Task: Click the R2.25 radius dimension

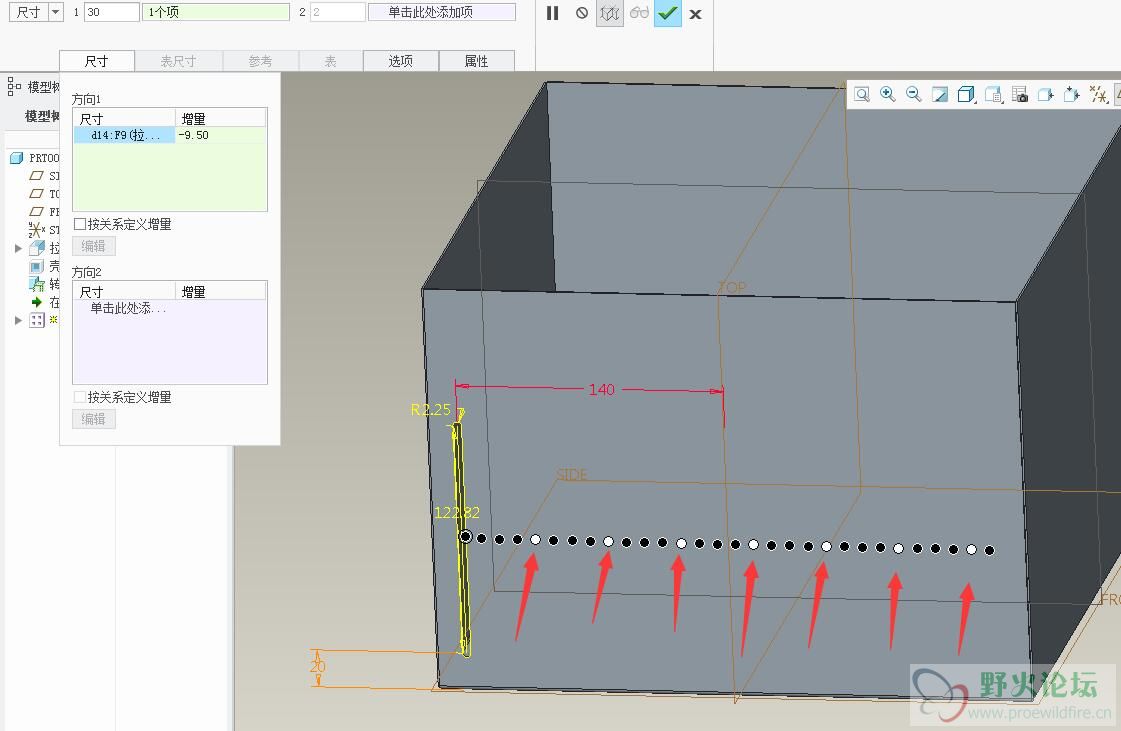Action: (x=431, y=410)
